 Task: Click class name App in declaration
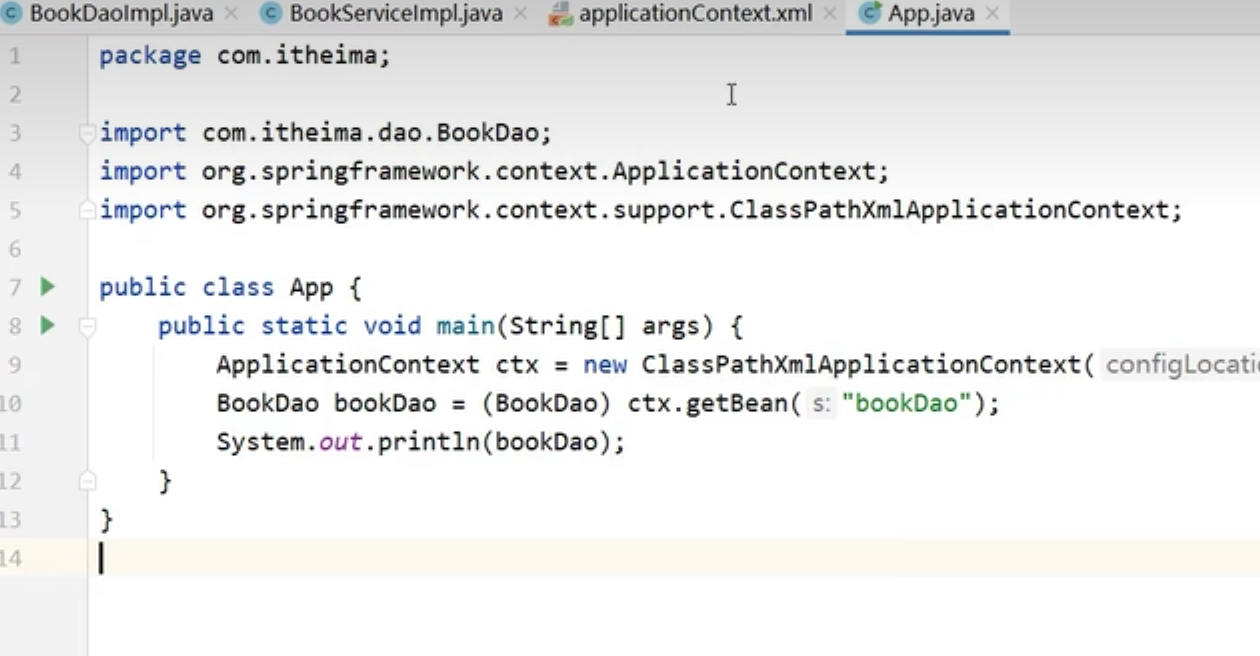click(311, 288)
